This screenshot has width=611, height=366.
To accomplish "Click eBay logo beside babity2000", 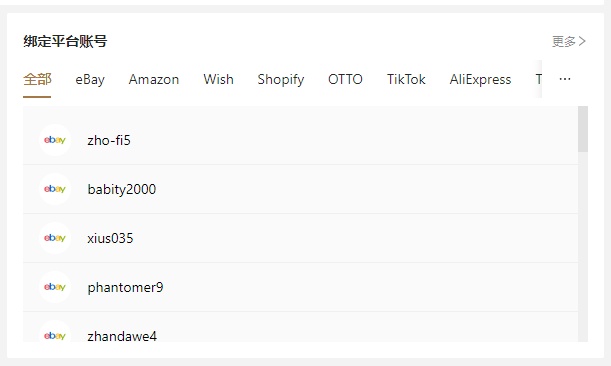I will [55, 189].
